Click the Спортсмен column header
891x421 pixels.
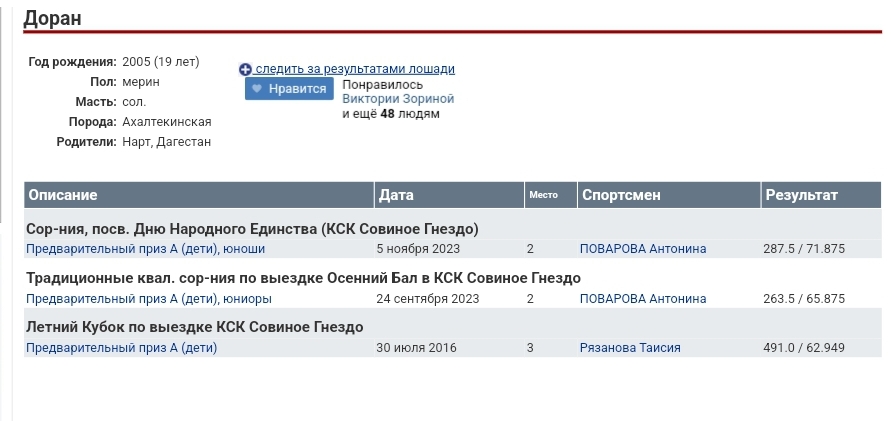(x=621, y=195)
